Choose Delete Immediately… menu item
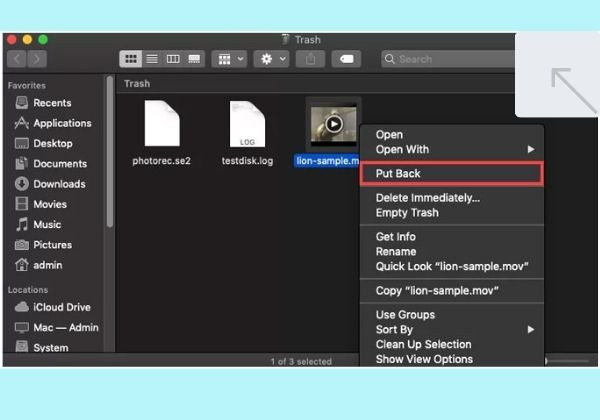The image size is (600, 420). pyautogui.click(x=452, y=198)
